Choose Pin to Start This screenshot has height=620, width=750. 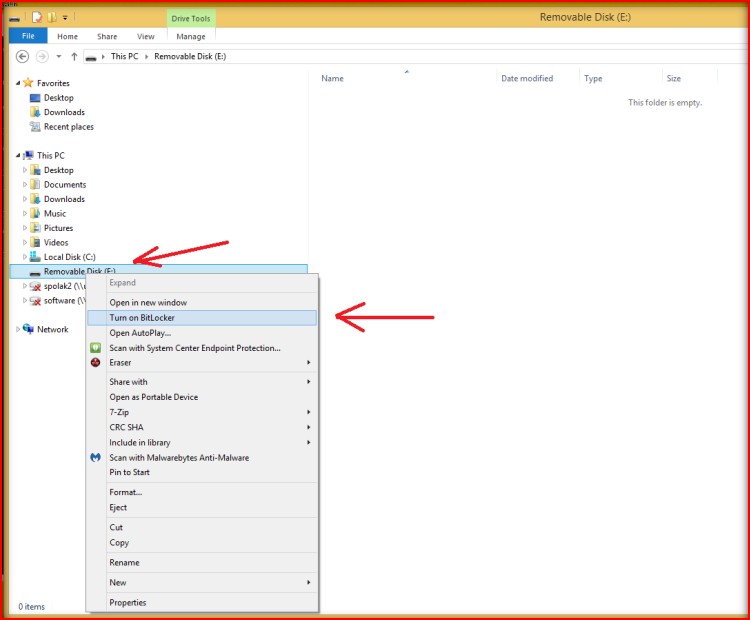[202, 472]
